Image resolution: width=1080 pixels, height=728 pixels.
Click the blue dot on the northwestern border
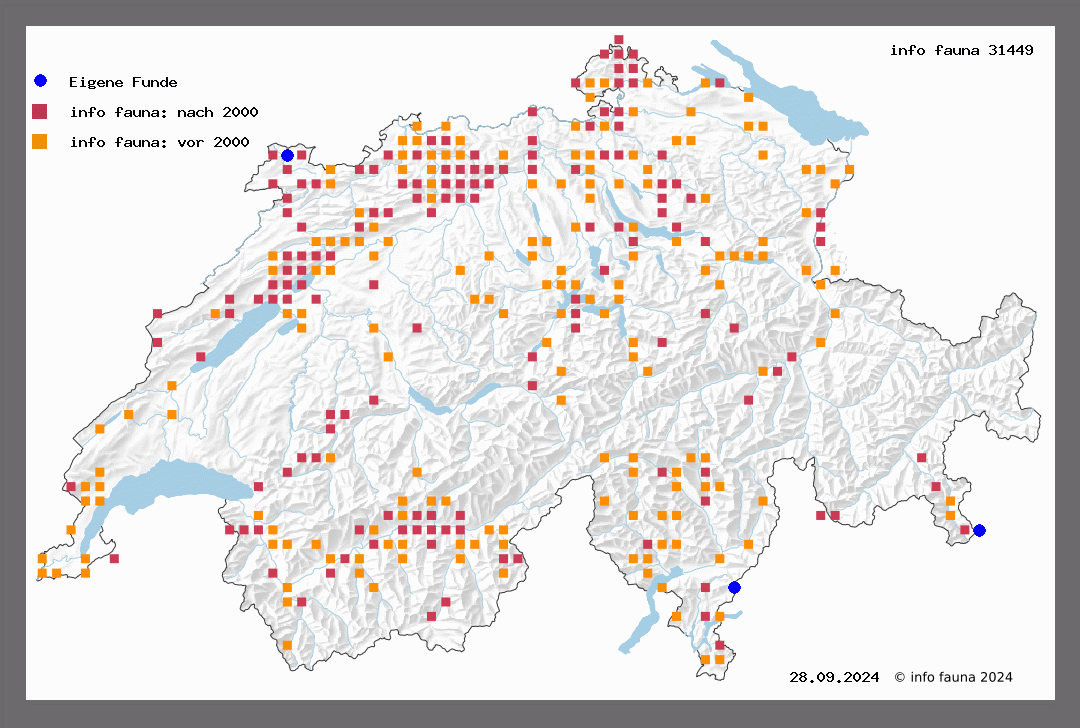click(287, 155)
